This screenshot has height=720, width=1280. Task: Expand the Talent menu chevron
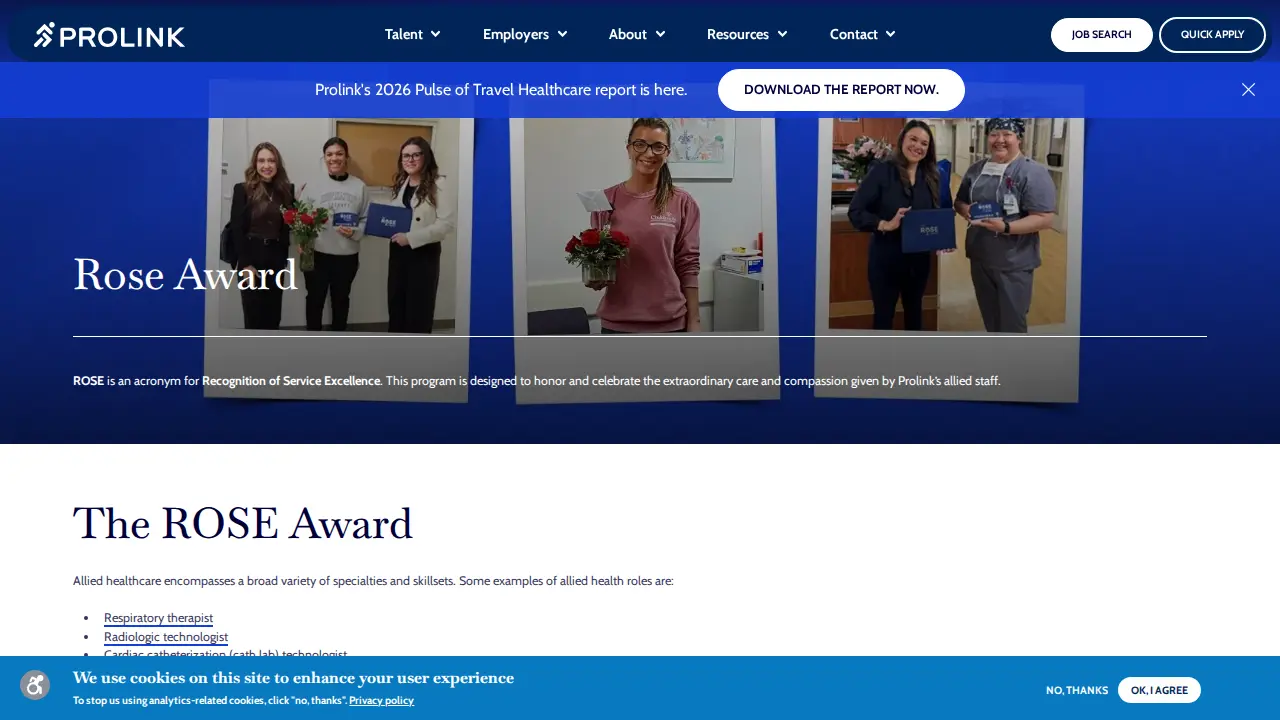pyautogui.click(x=436, y=34)
